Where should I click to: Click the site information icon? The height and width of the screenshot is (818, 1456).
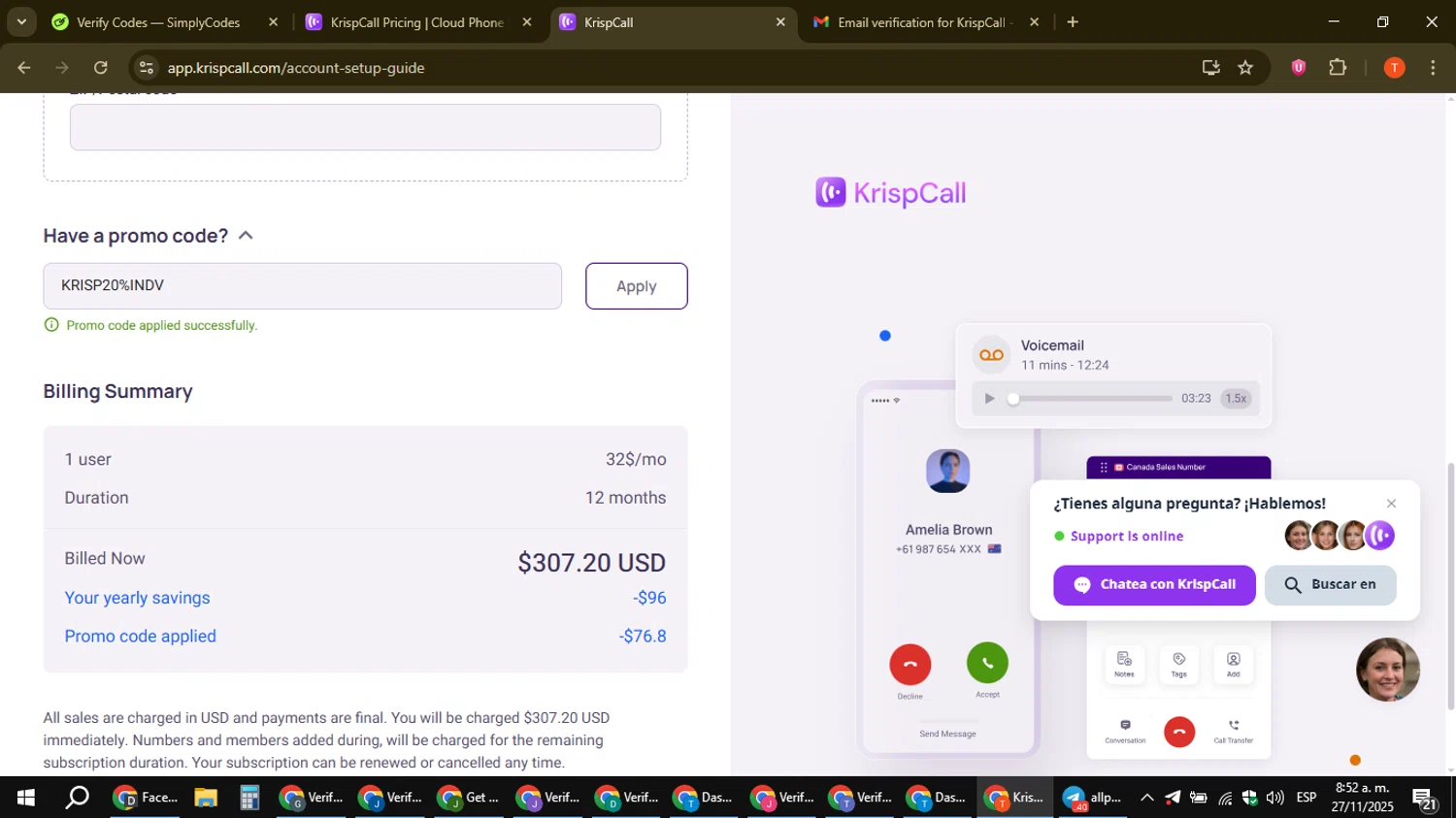147,68
